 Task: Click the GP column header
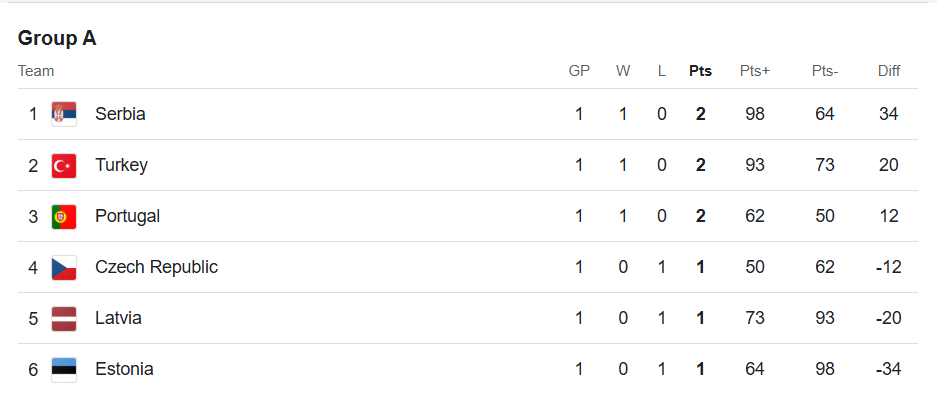tap(579, 71)
